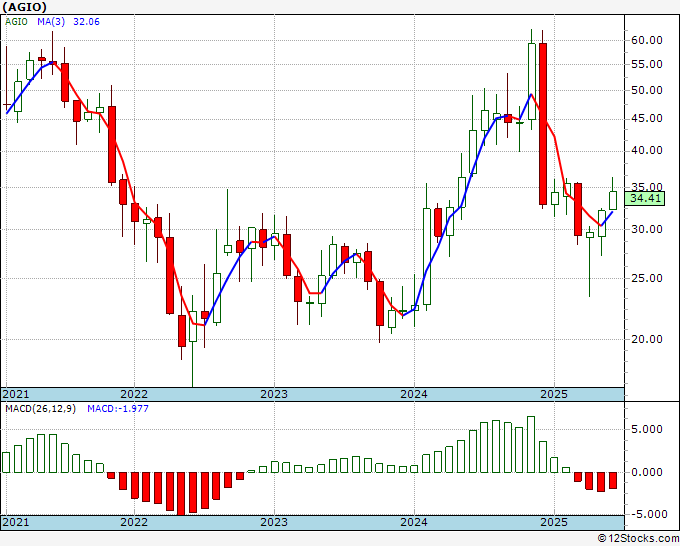Viewport: 680px width, 546px height.
Task: Click the 0.000 MACD axis label
Action: [x=647, y=472]
